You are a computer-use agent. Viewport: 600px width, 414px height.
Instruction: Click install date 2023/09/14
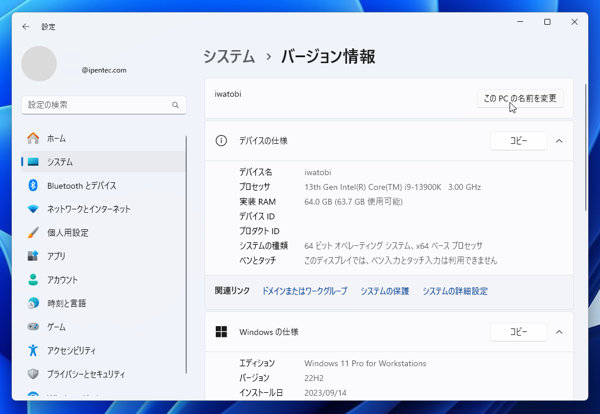(x=325, y=393)
